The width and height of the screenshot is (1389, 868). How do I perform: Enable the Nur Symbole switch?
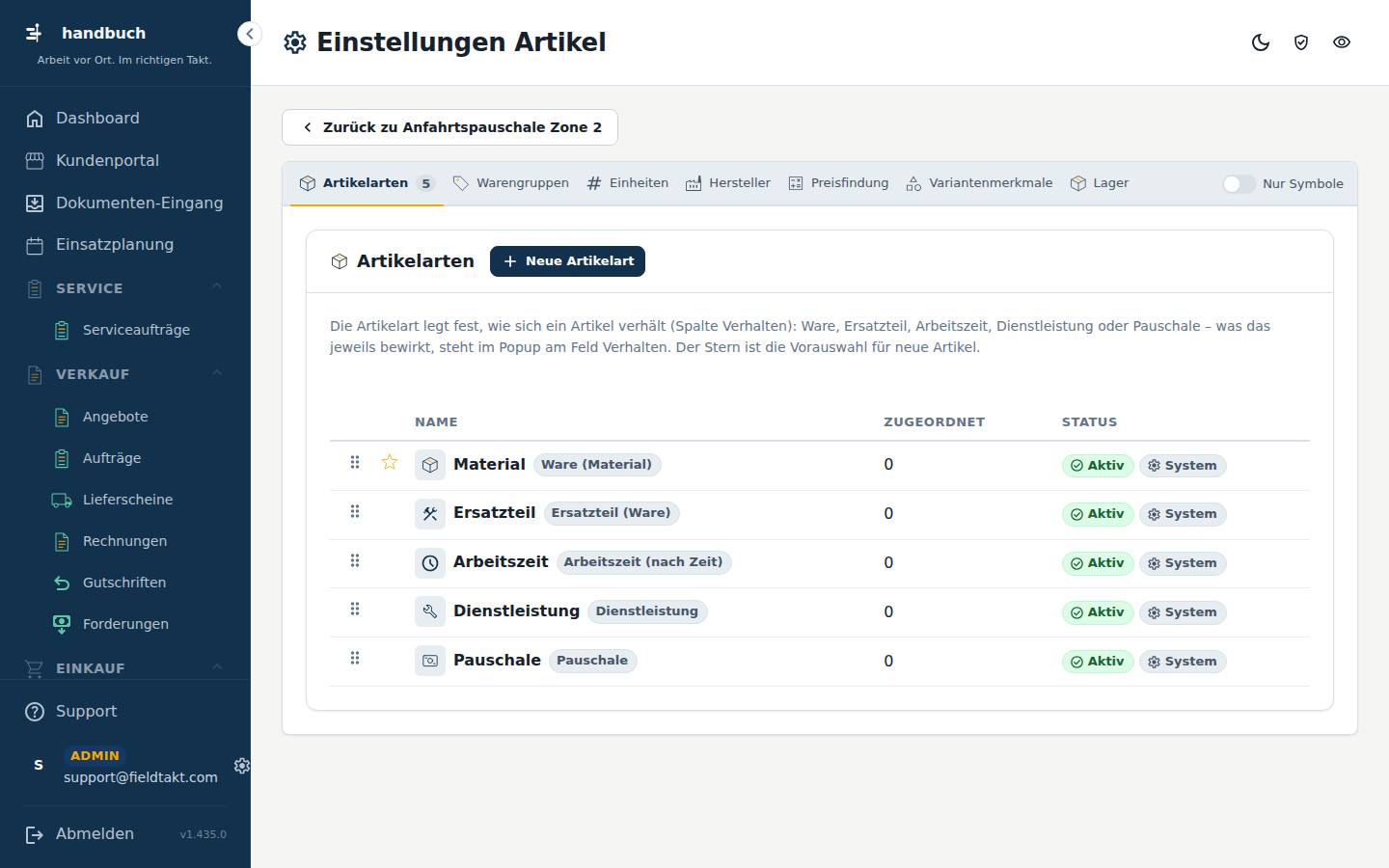tap(1239, 183)
